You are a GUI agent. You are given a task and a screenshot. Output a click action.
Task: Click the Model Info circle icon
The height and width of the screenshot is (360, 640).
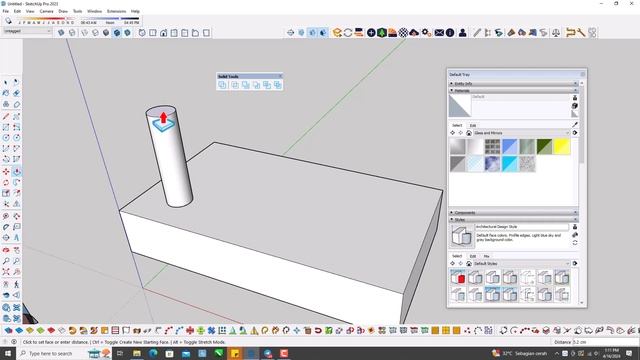(x=450, y=33)
